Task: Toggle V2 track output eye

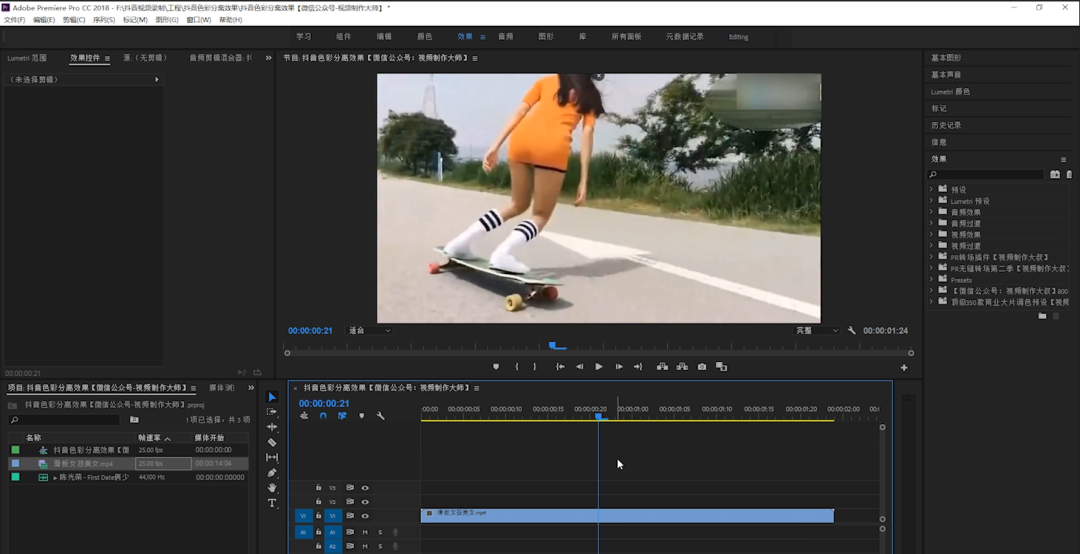Action: click(x=365, y=502)
